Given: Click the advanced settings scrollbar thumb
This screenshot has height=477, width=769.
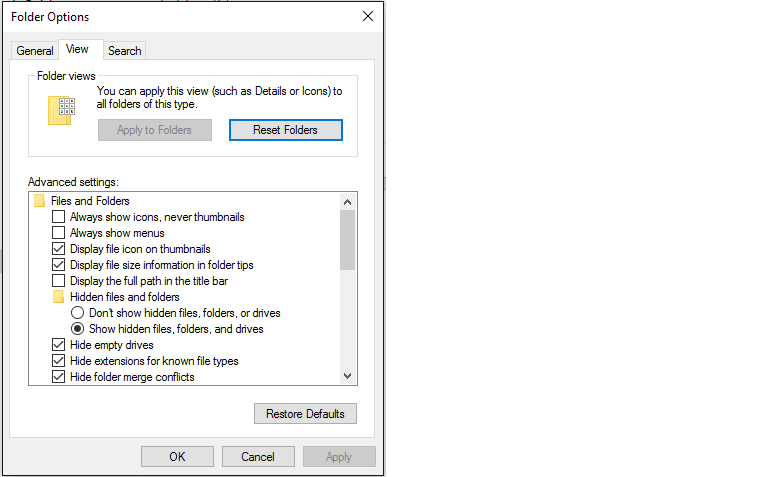Looking at the screenshot, I should (348, 240).
